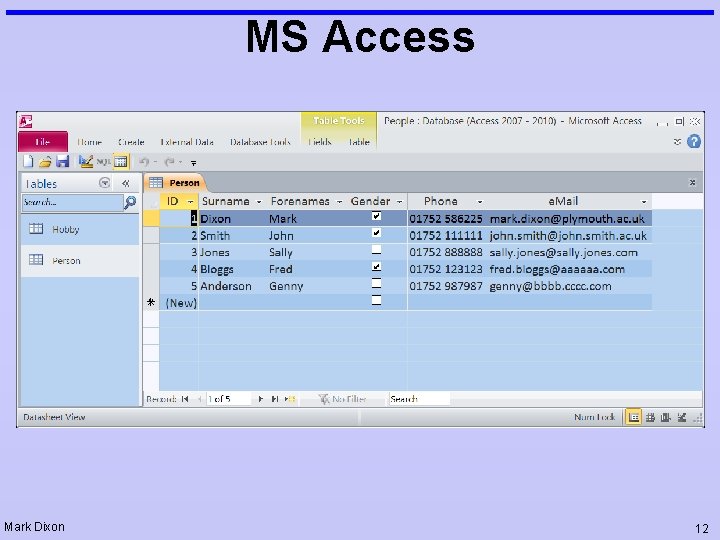Open the File tab

43,141
